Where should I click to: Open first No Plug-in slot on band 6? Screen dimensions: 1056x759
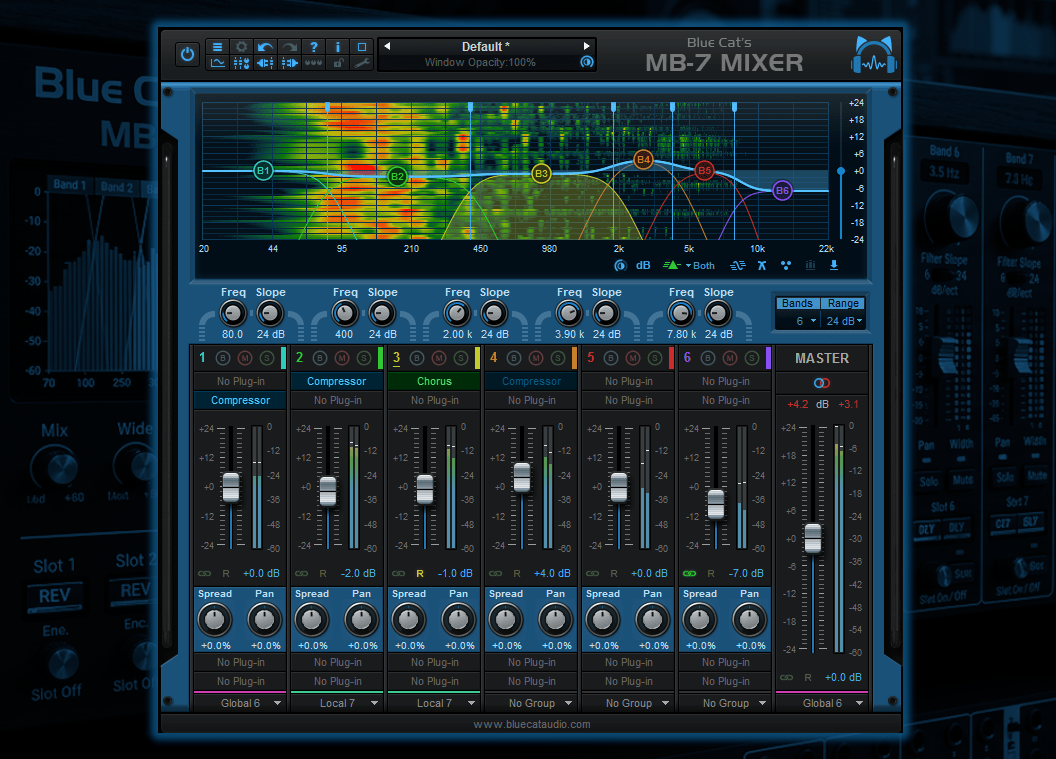coord(725,381)
